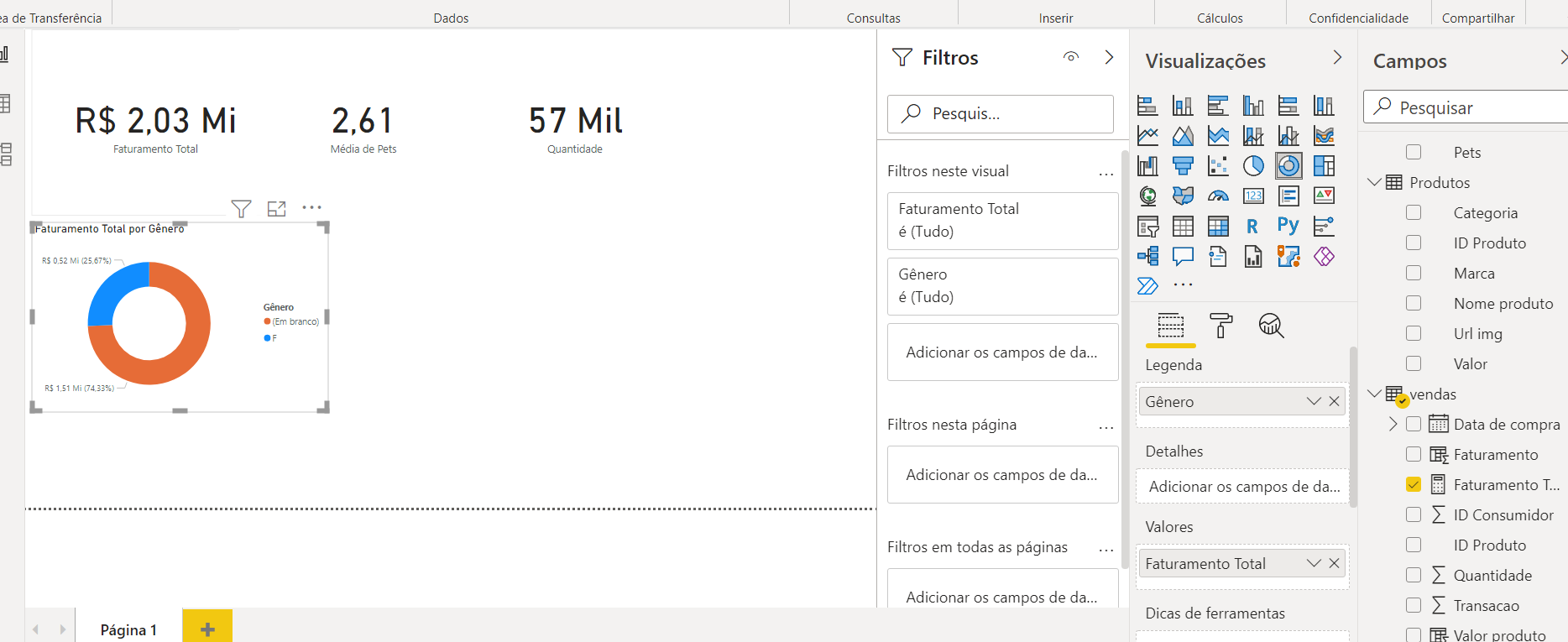The width and height of the screenshot is (1568, 642).
Task: Select the waterfall chart visual
Action: tap(1147, 166)
